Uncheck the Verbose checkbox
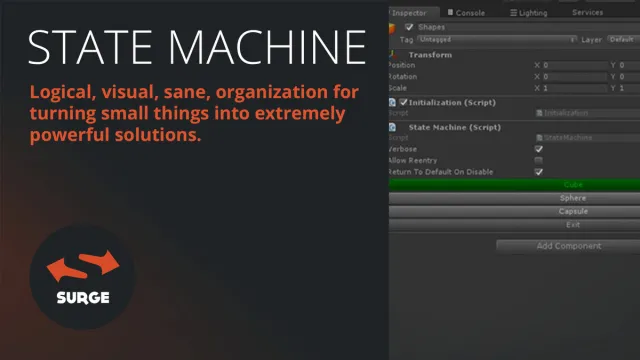The width and height of the screenshot is (640, 360). [539, 149]
